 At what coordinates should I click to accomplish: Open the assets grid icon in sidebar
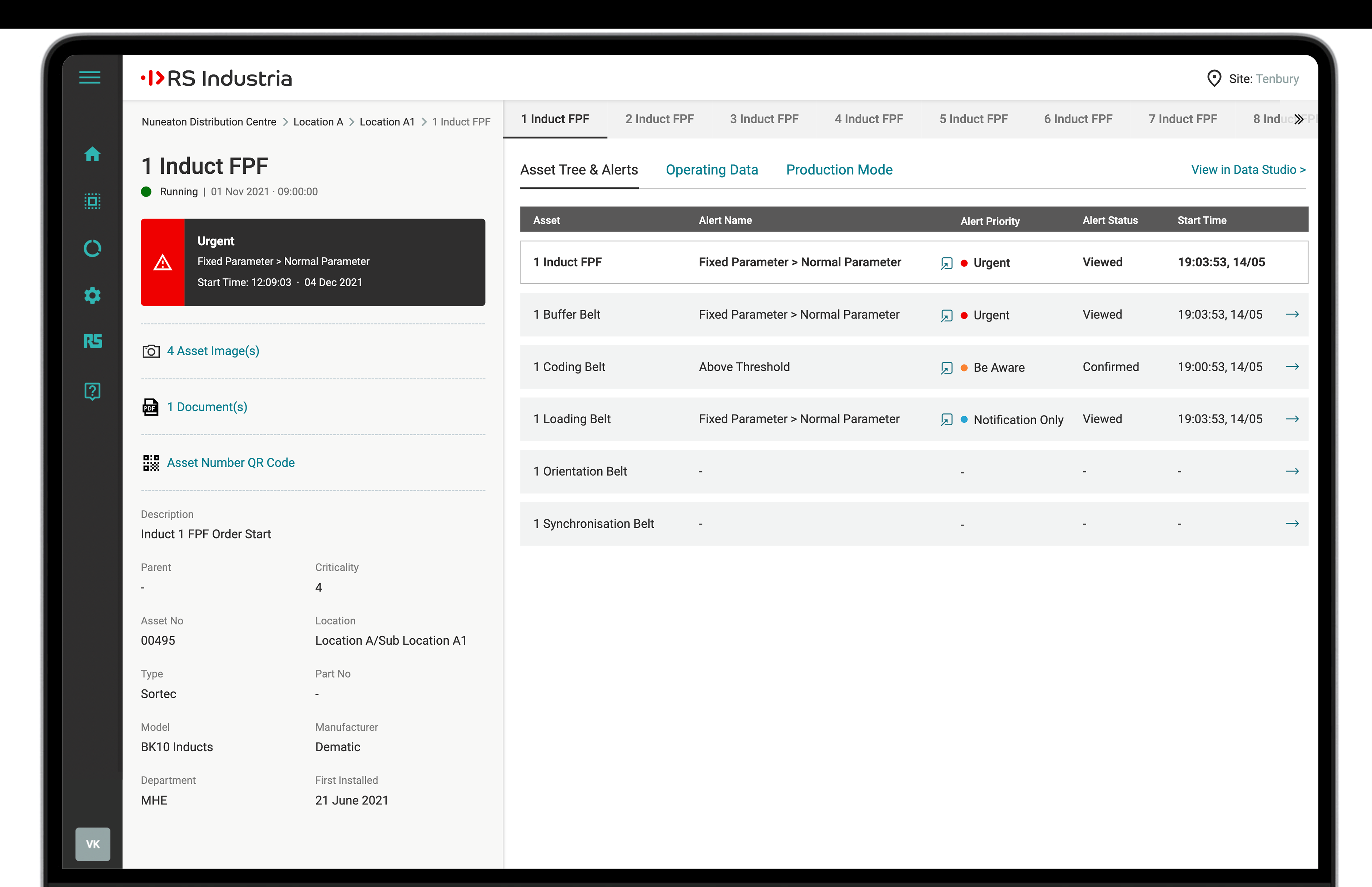coord(92,201)
